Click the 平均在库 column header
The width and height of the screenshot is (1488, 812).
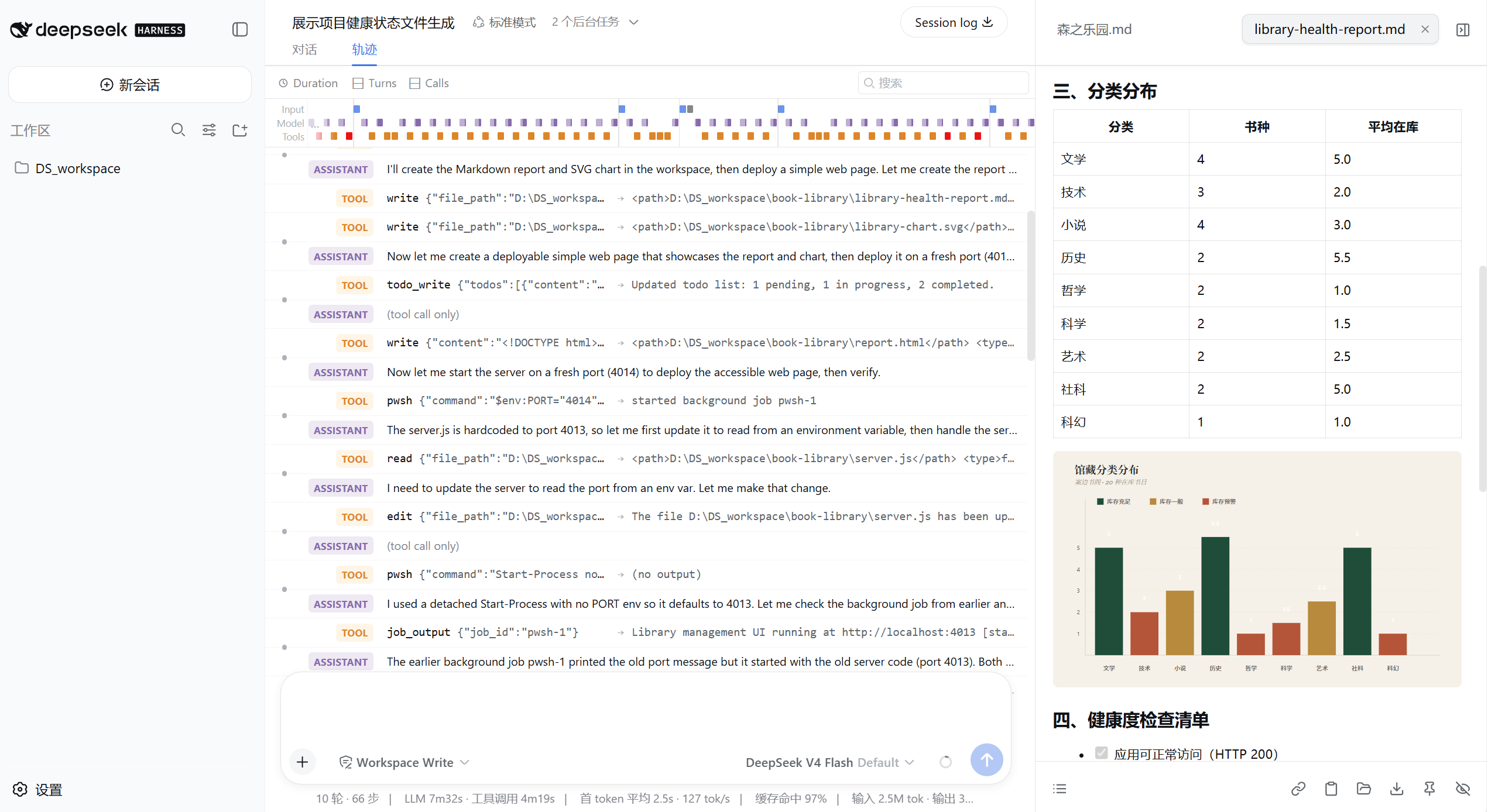coord(1393,126)
